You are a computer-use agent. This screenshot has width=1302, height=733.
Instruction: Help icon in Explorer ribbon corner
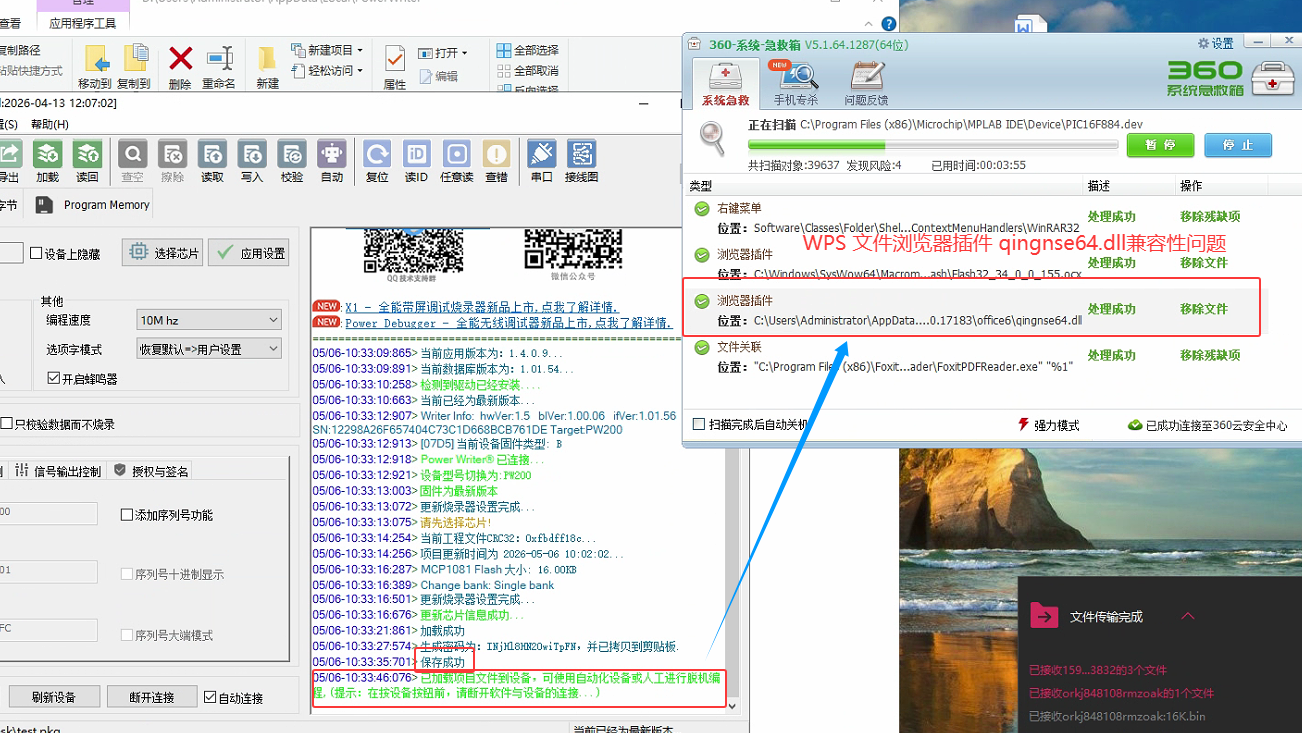pos(889,24)
